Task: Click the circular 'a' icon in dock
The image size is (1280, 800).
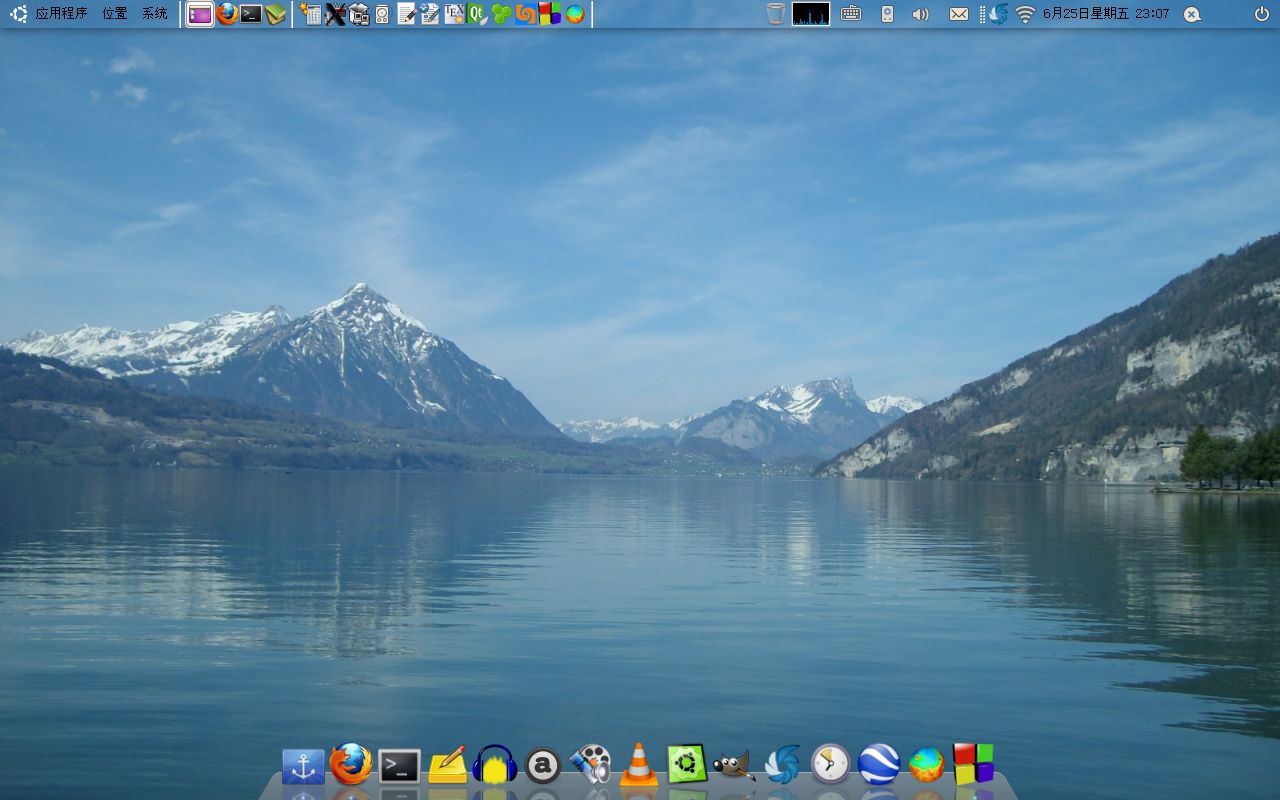Action: [x=543, y=766]
